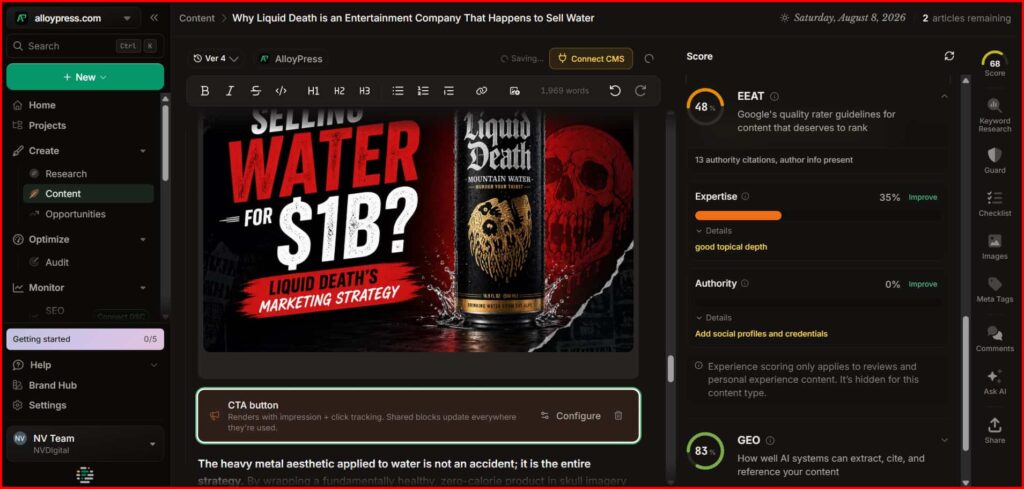This screenshot has width=1024, height=489.
Task: Show EEAT info tooltip icon
Action: click(775, 96)
